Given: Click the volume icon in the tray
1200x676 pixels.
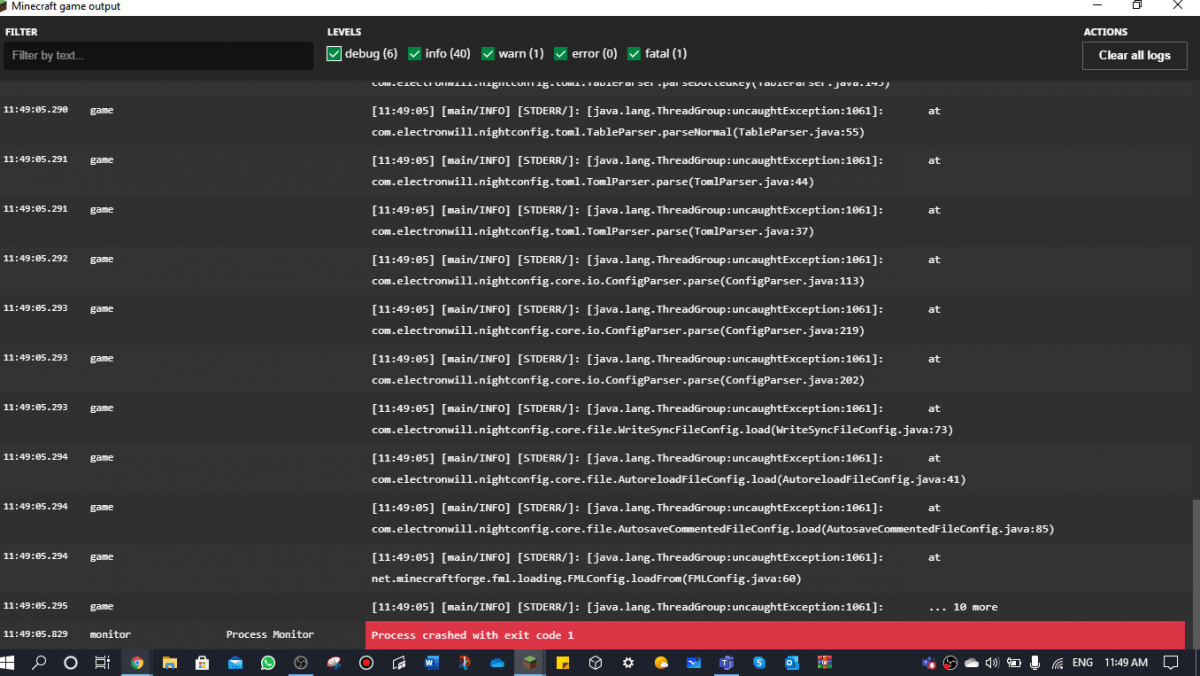Looking at the screenshot, I should click(x=992, y=663).
